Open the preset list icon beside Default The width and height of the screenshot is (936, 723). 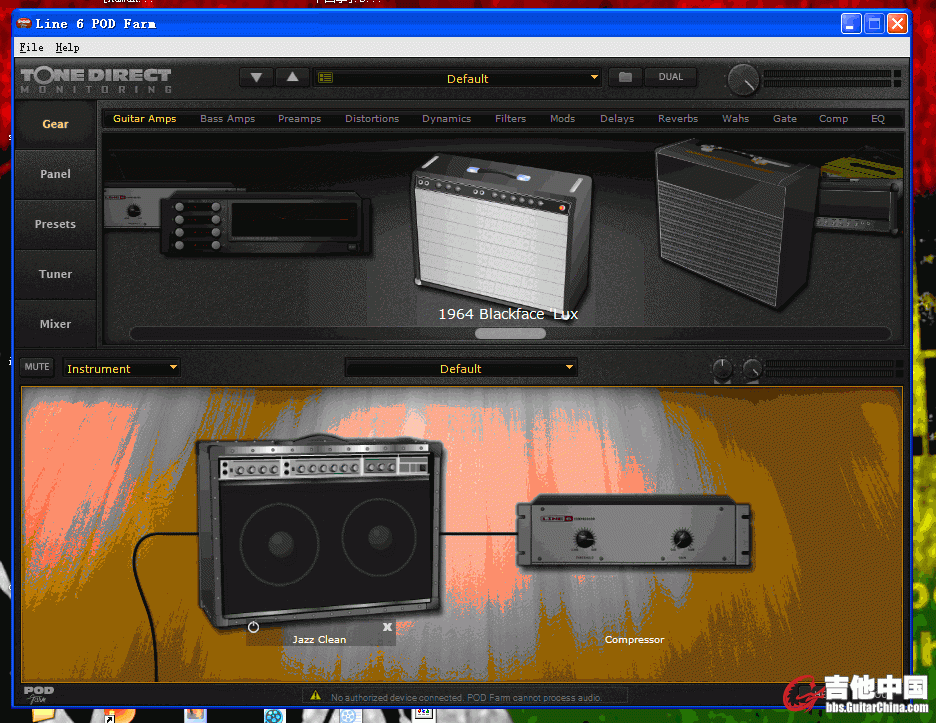pos(325,78)
